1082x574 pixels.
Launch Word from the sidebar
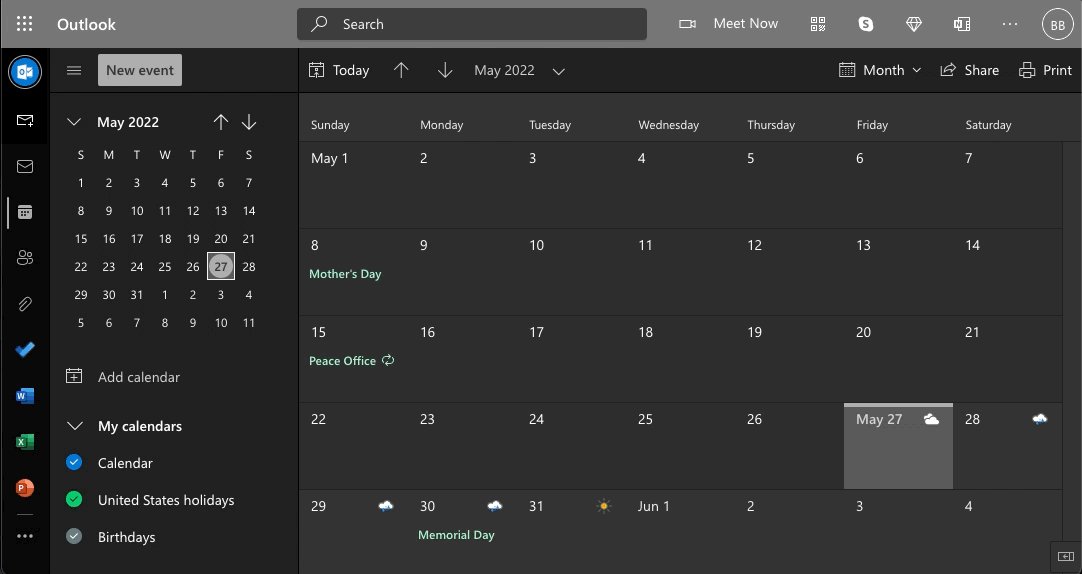(x=25, y=396)
